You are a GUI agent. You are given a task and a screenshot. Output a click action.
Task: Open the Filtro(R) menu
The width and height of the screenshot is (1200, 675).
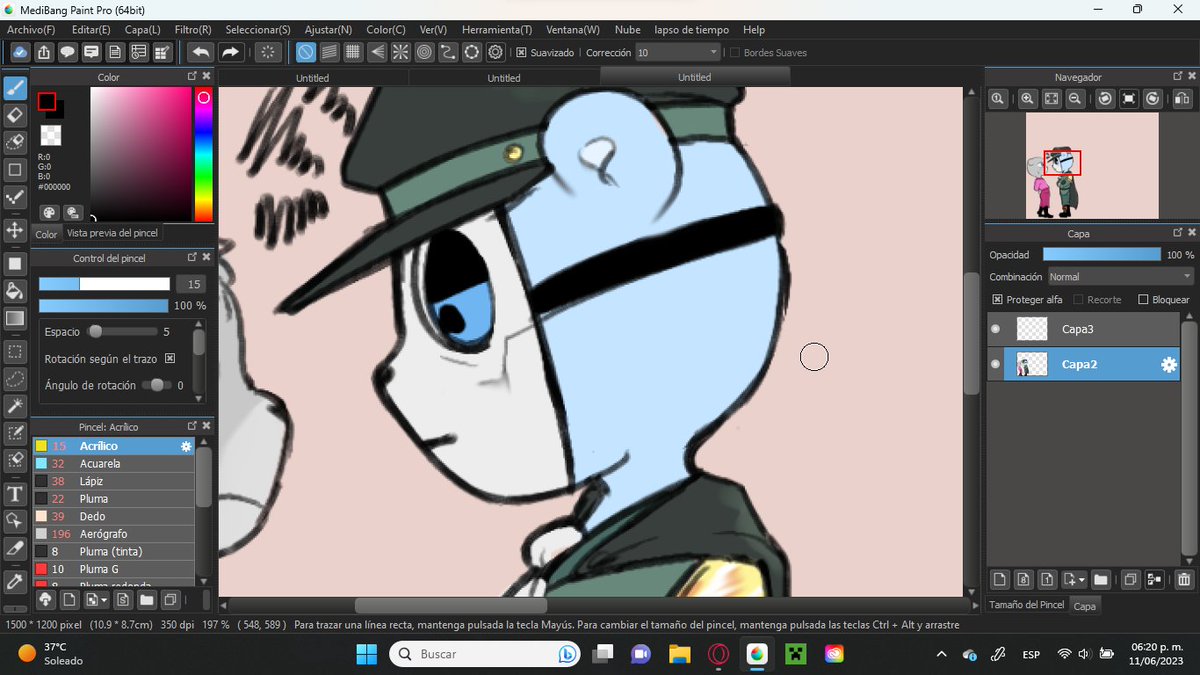(x=193, y=30)
